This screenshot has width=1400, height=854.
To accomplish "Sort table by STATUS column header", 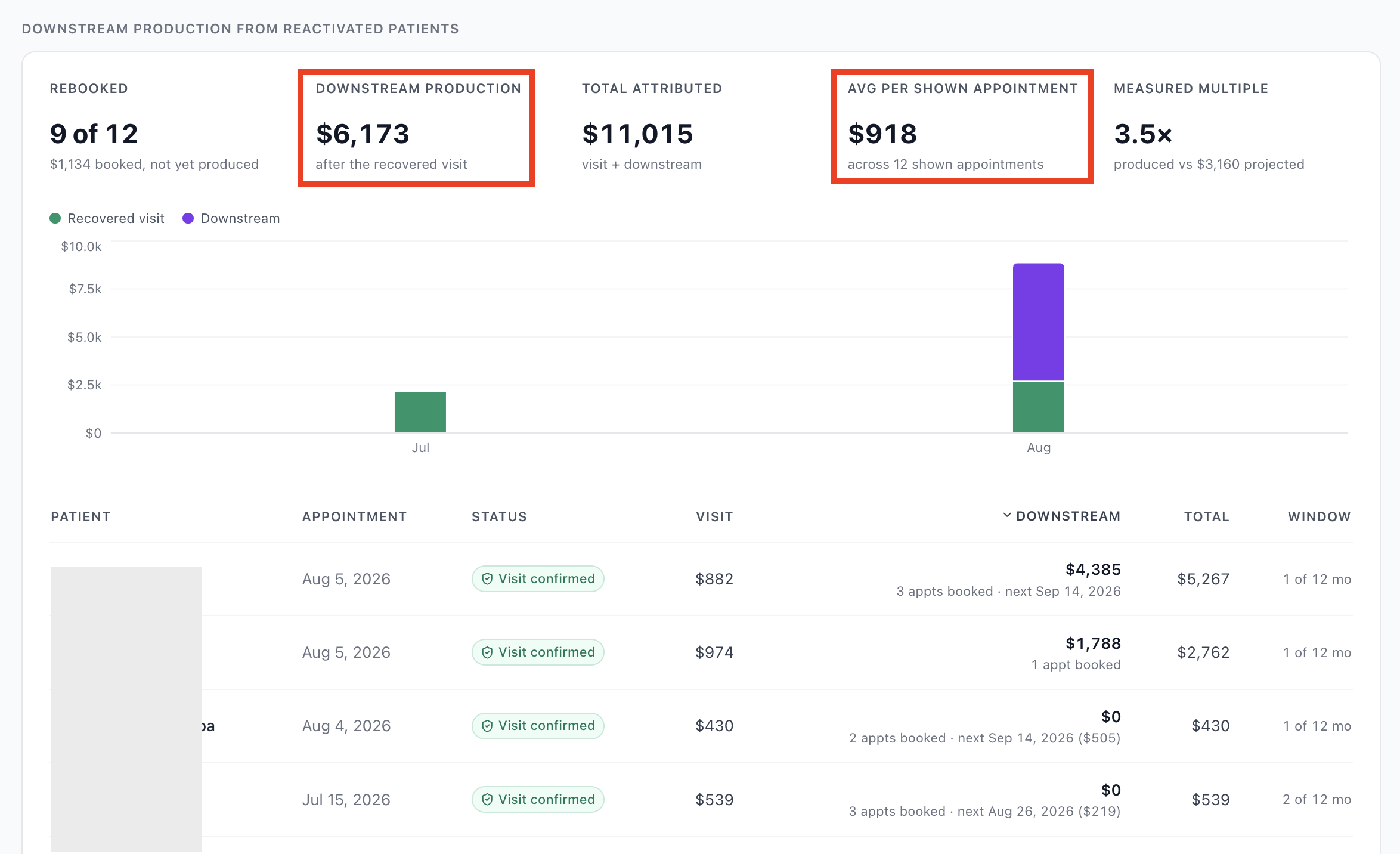I will 499,516.
